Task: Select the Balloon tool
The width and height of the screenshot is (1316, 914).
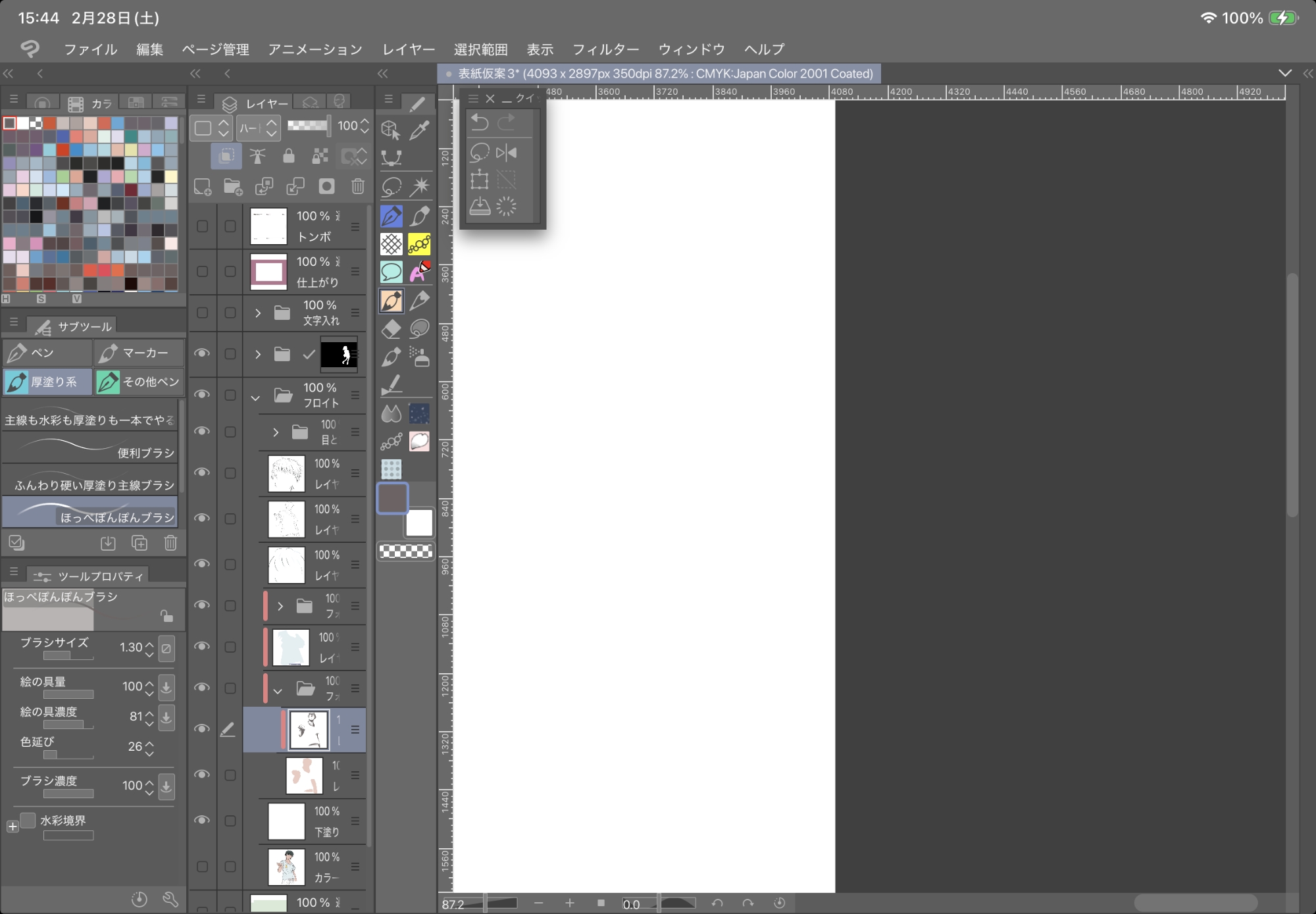Action: coord(392,272)
